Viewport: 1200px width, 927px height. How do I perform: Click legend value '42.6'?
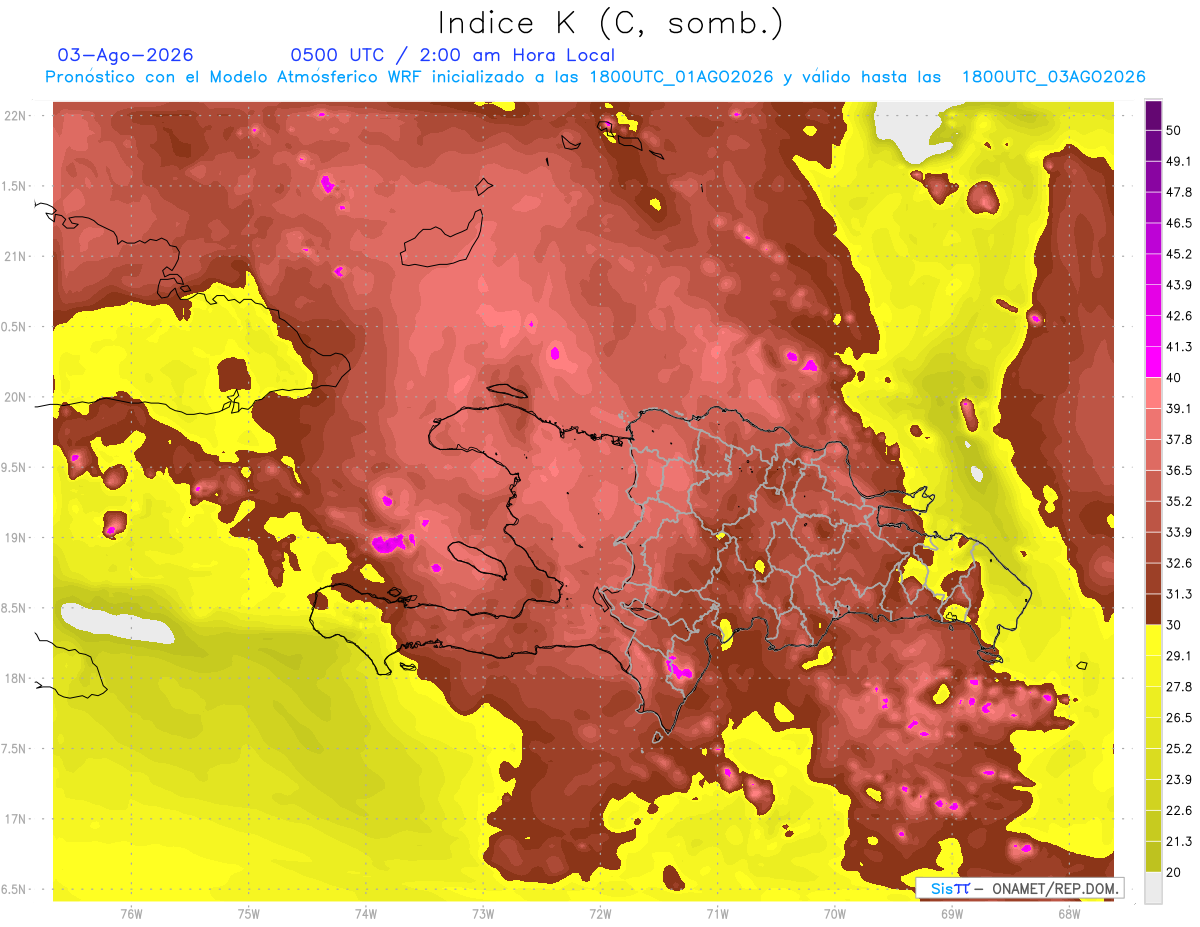(x=1179, y=317)
